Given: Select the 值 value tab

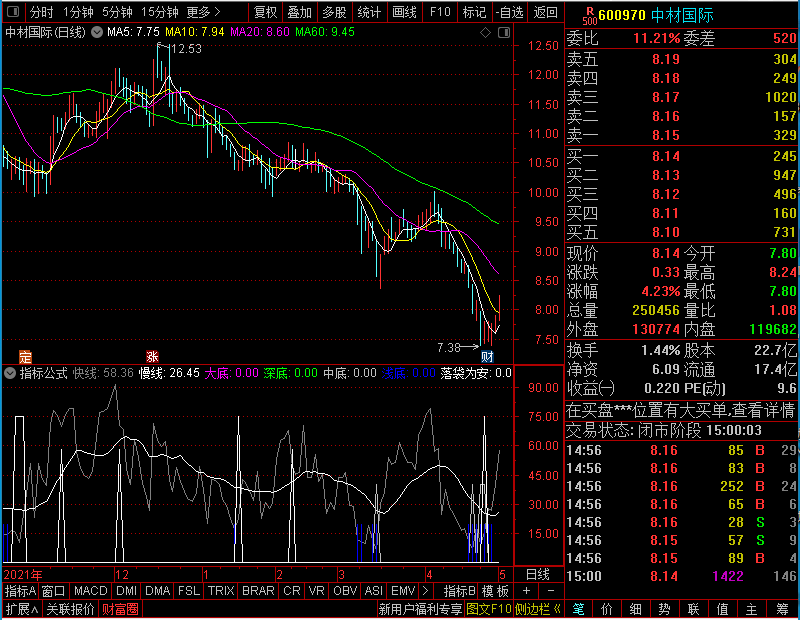Looking at the screenshot, I should [722, 609].
